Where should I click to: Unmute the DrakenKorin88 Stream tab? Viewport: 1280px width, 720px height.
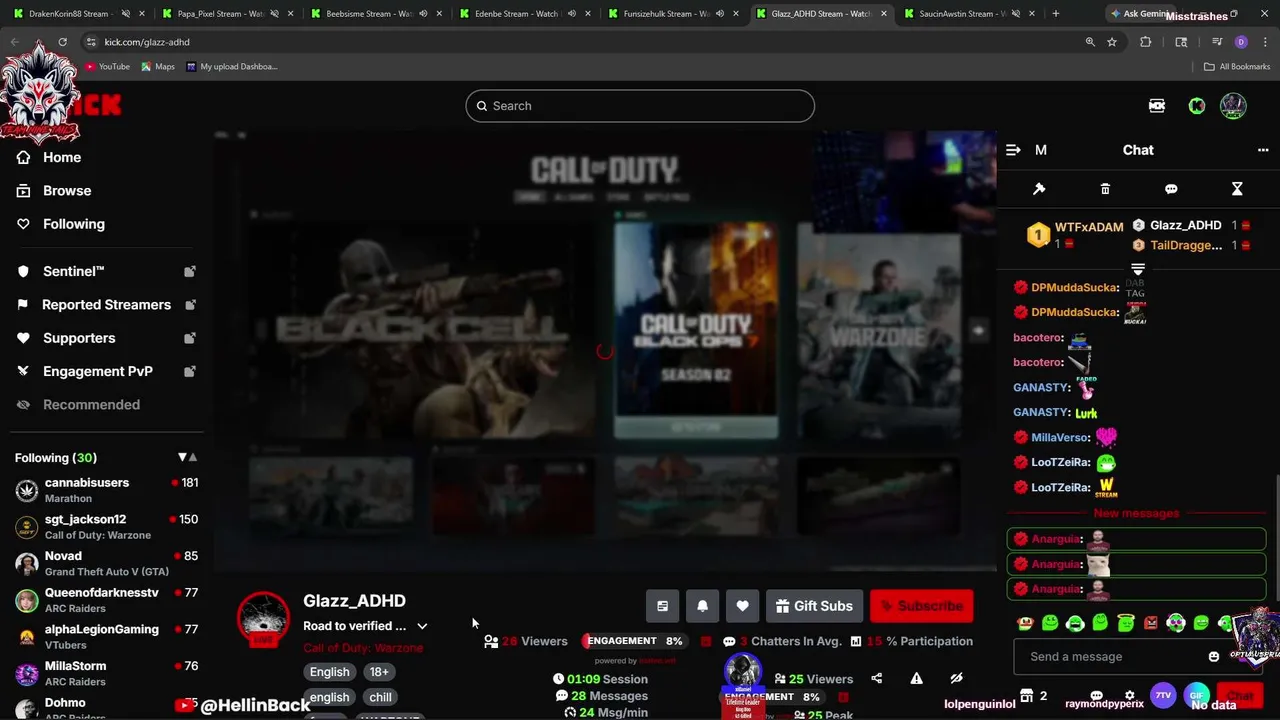point(126,14)
